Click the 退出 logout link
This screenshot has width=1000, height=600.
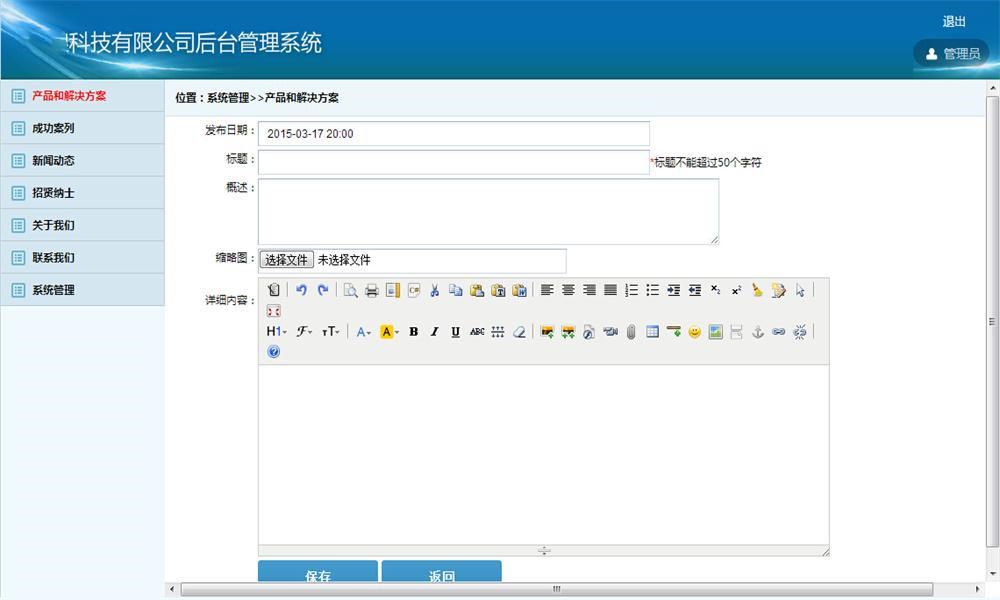pyautogui.click(x=953, y=22)
